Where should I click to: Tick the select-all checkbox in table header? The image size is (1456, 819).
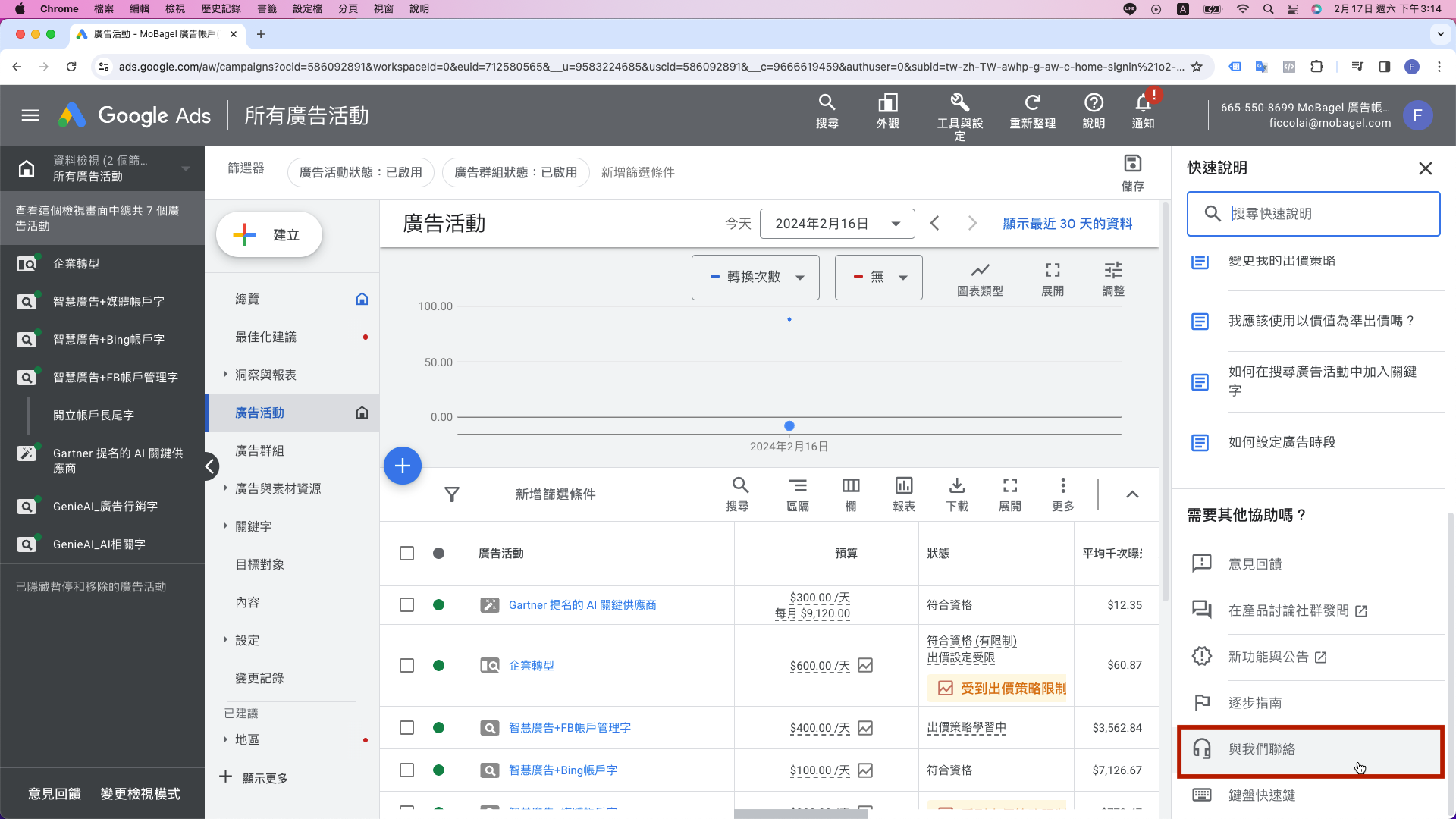[x=407, y=554]
